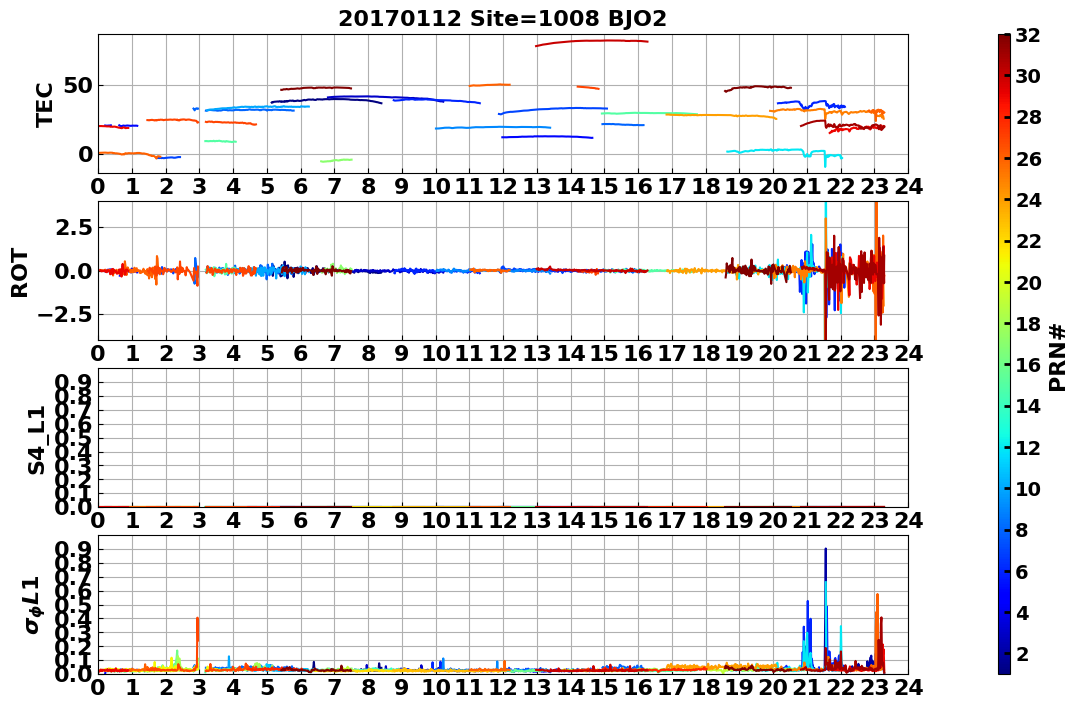Click colorbar tick label "30"
1077x709 pixels.
(1028, 76)
